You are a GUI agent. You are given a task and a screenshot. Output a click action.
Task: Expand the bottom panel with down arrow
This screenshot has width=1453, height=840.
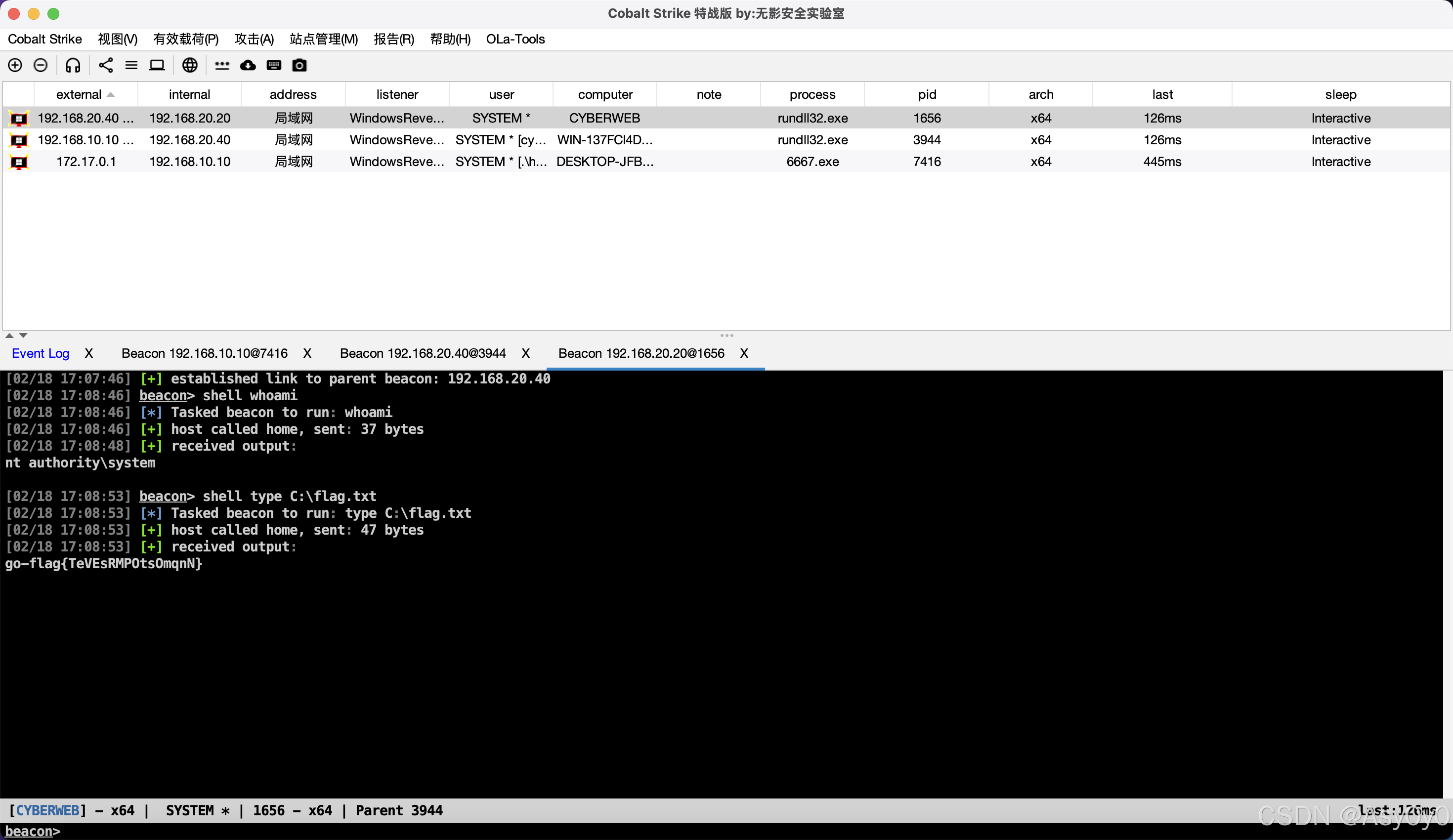[x=23, y=336]
